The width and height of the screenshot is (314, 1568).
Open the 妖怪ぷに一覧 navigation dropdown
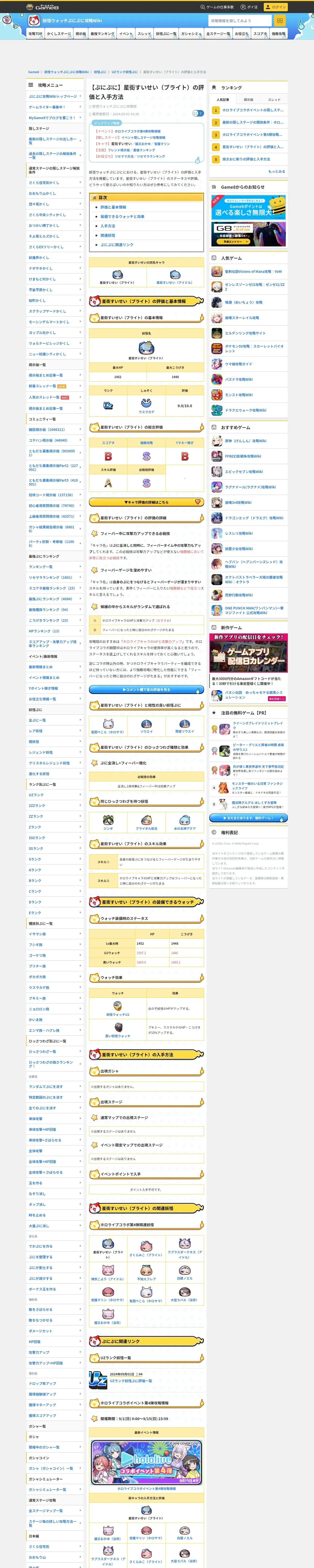click(166, 34)
